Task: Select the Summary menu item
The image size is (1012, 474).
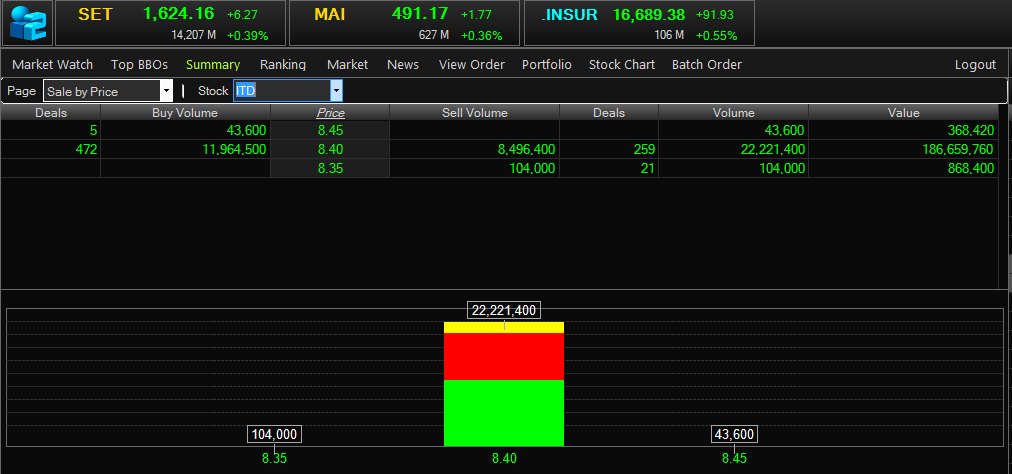Action: 213,64
